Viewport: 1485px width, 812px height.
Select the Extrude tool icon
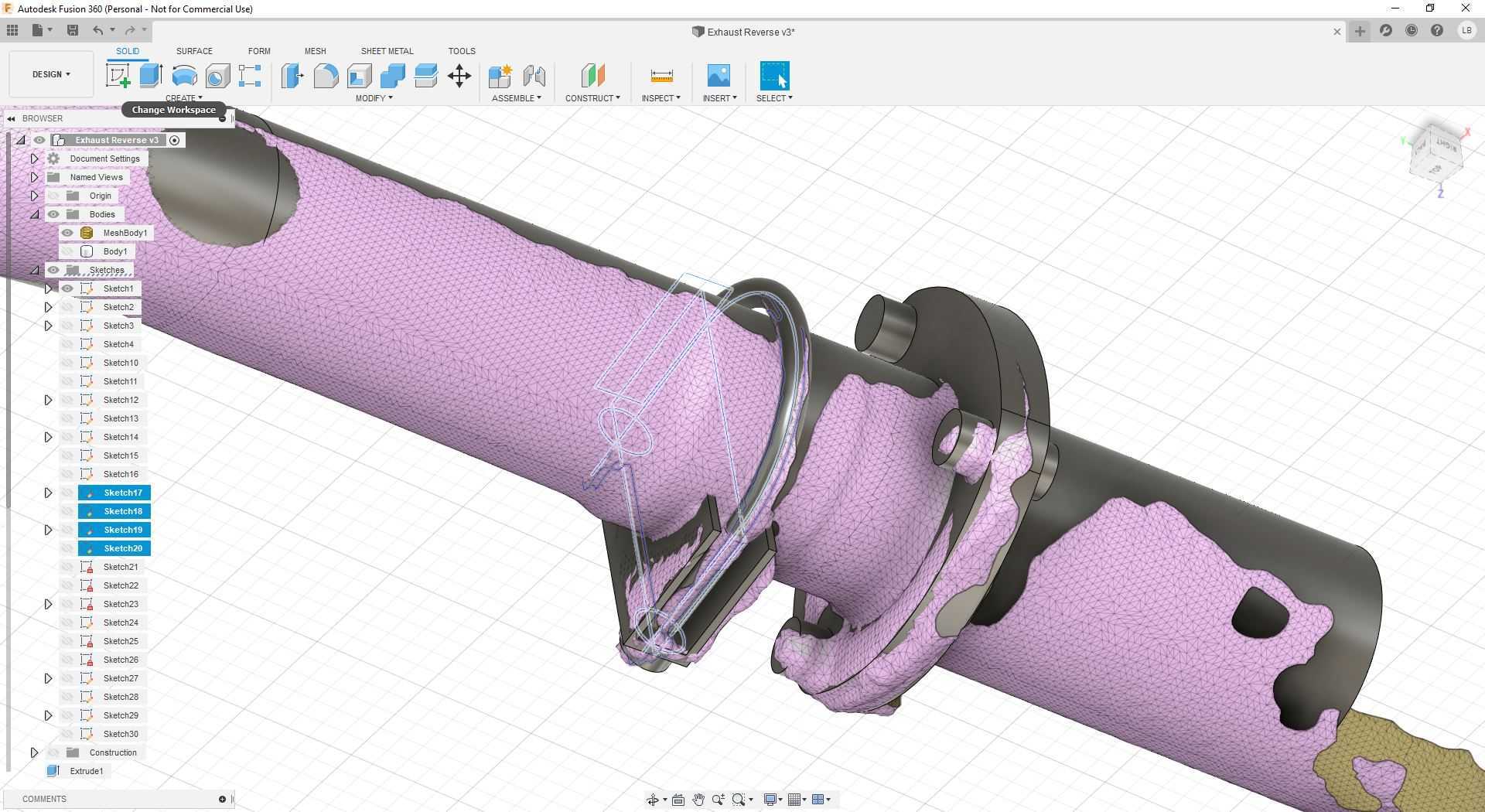151,76
